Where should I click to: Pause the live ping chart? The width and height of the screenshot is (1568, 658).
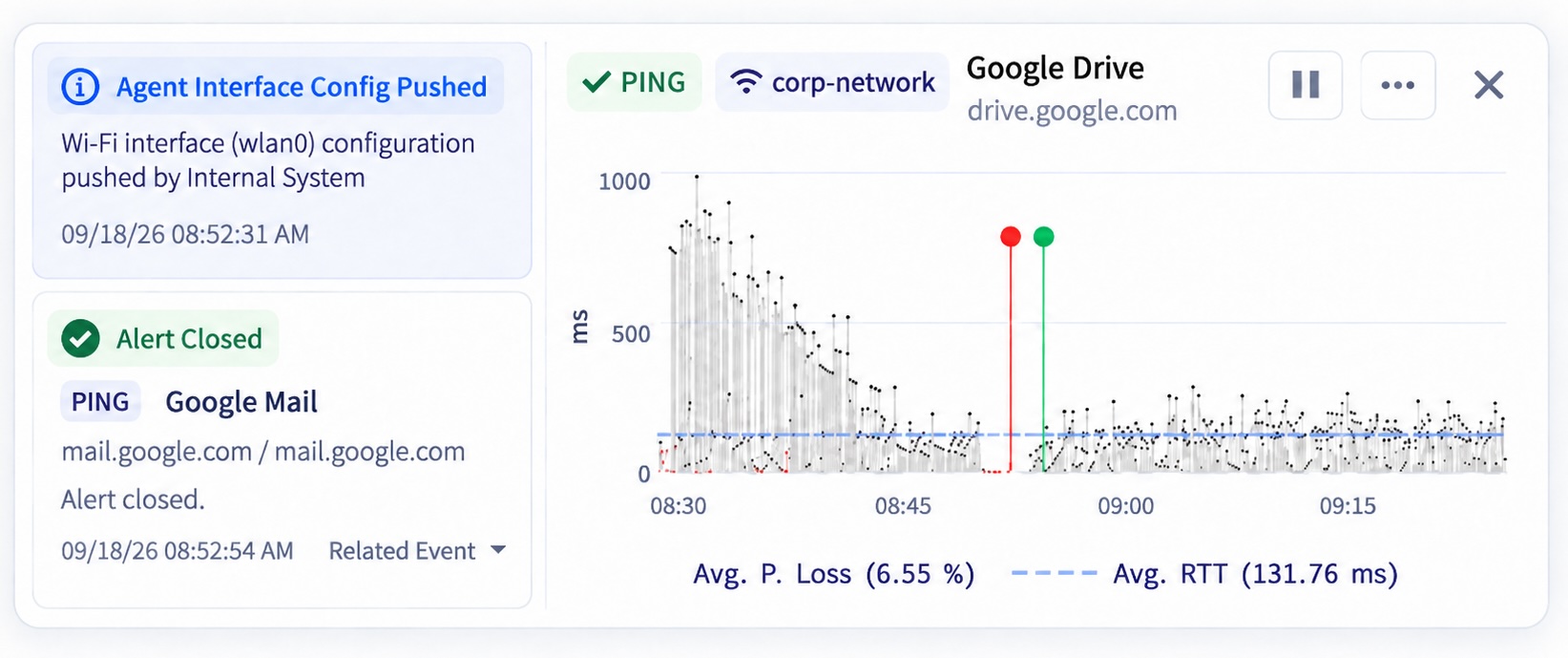click(x=1306, y=85)
